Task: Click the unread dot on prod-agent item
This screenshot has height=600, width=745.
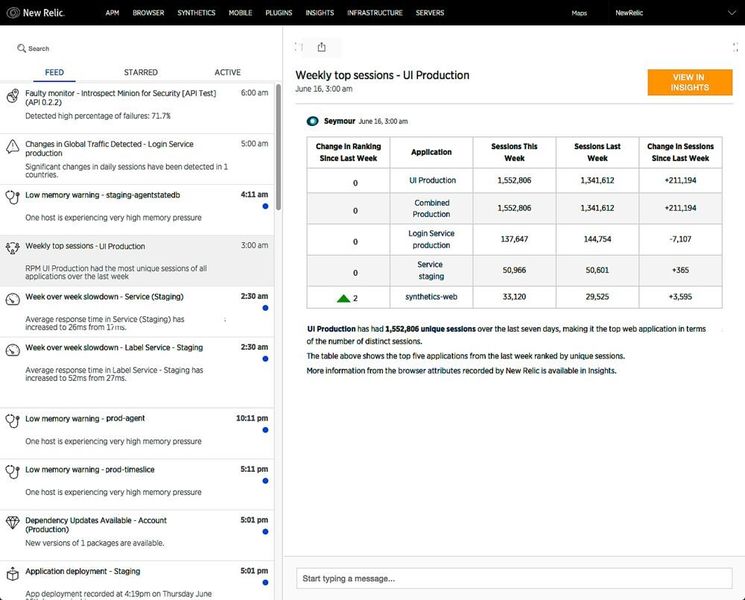Action: [265, 430]
